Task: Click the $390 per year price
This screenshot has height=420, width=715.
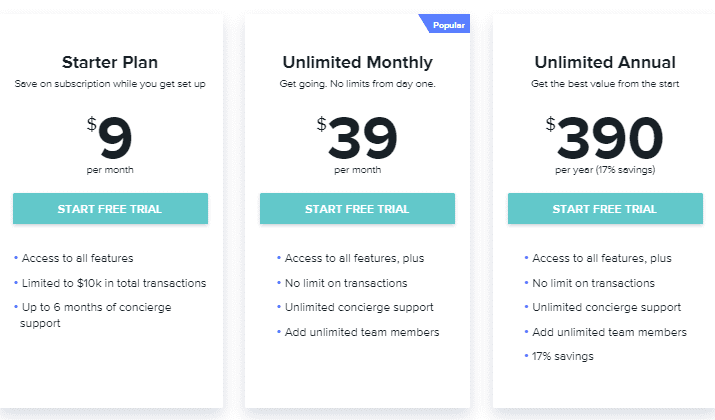Action: pyautogui.click(x=605, y=144)
